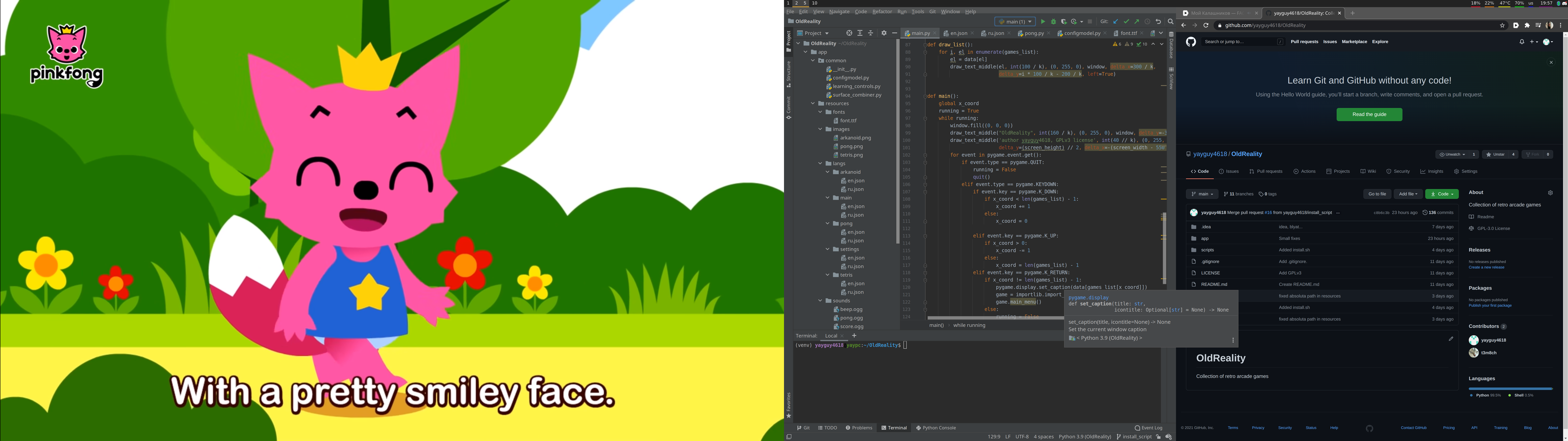Image resolution: width=1568 pixels, height=441 pixels.
Task: Collapse all in Project tool window
Action: click(x=870, y=33)
